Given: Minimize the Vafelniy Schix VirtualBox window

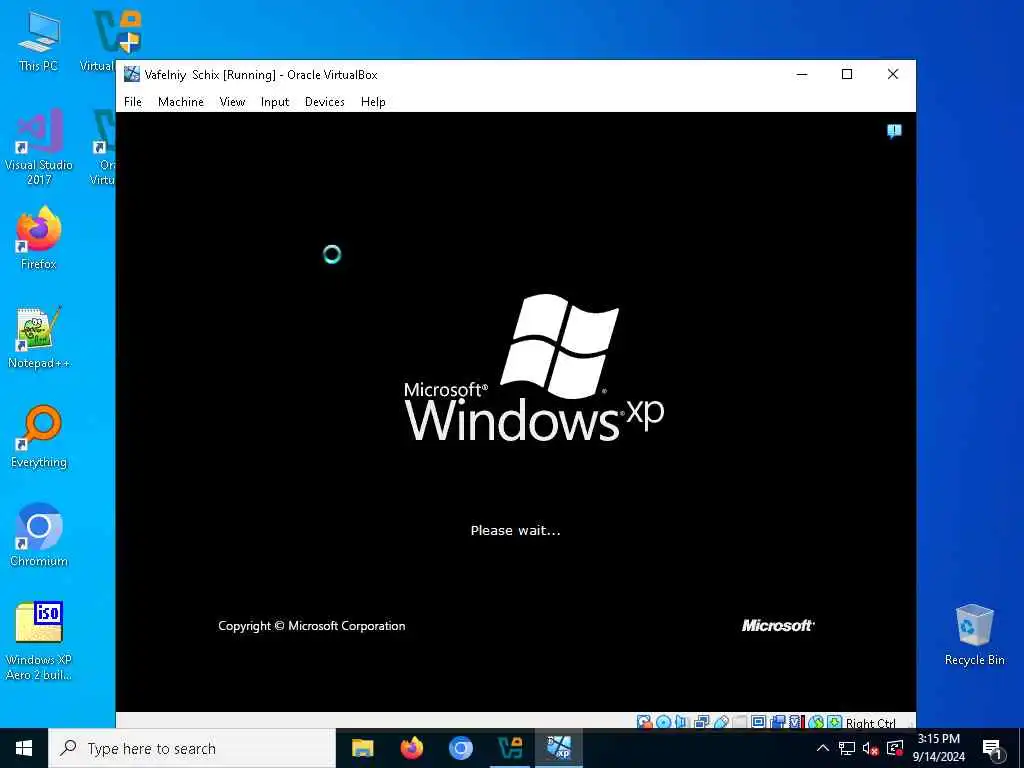Looking at the screenshot, I should point(802,74).
